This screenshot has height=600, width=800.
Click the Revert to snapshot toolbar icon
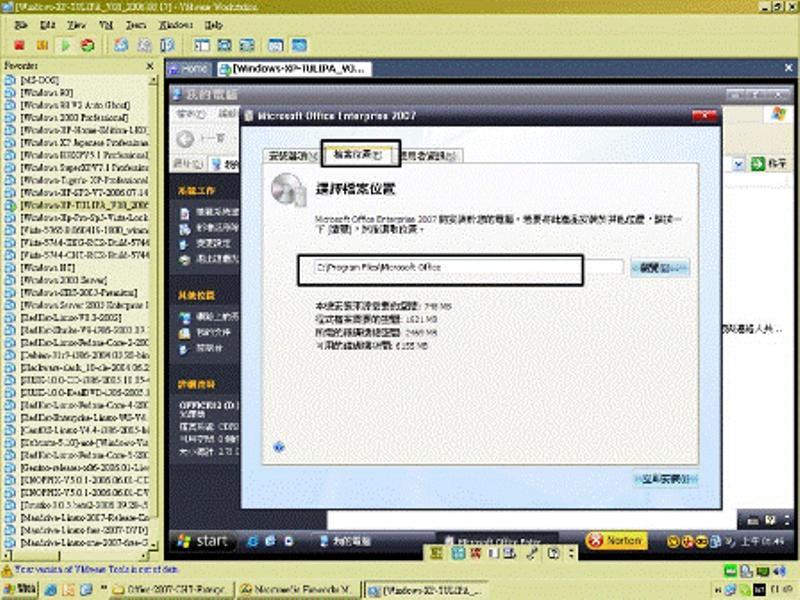[144, 45]
